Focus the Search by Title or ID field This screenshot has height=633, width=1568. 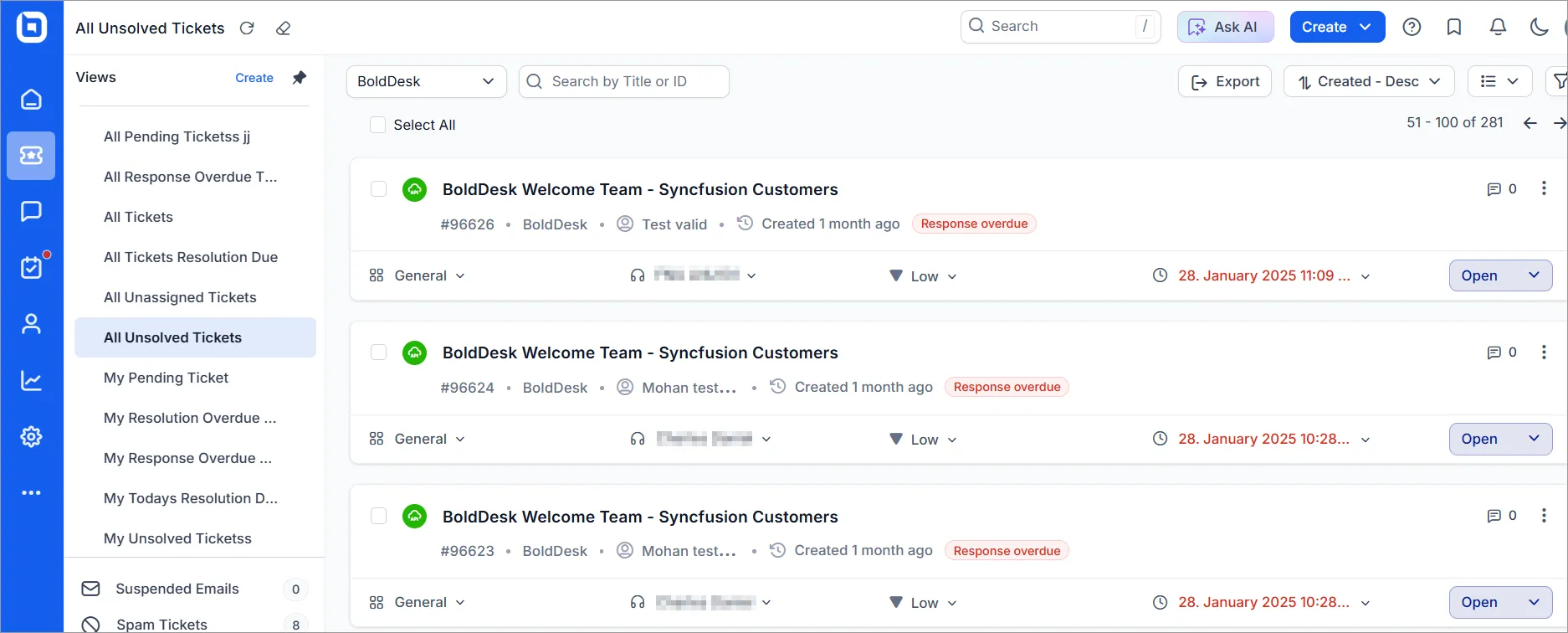[x=623, y=81]
